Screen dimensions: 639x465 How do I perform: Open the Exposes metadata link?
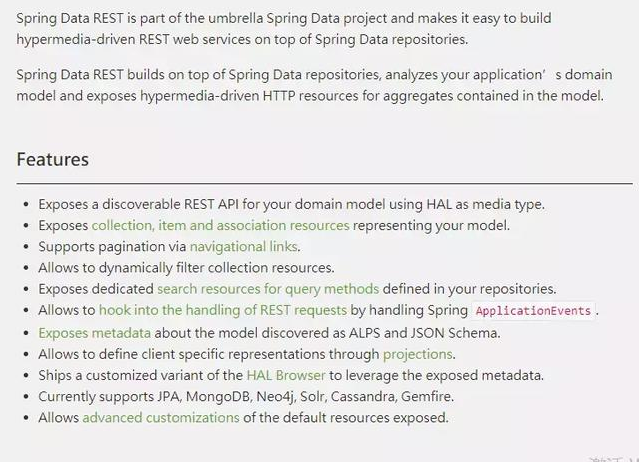[x=94, y=332]
